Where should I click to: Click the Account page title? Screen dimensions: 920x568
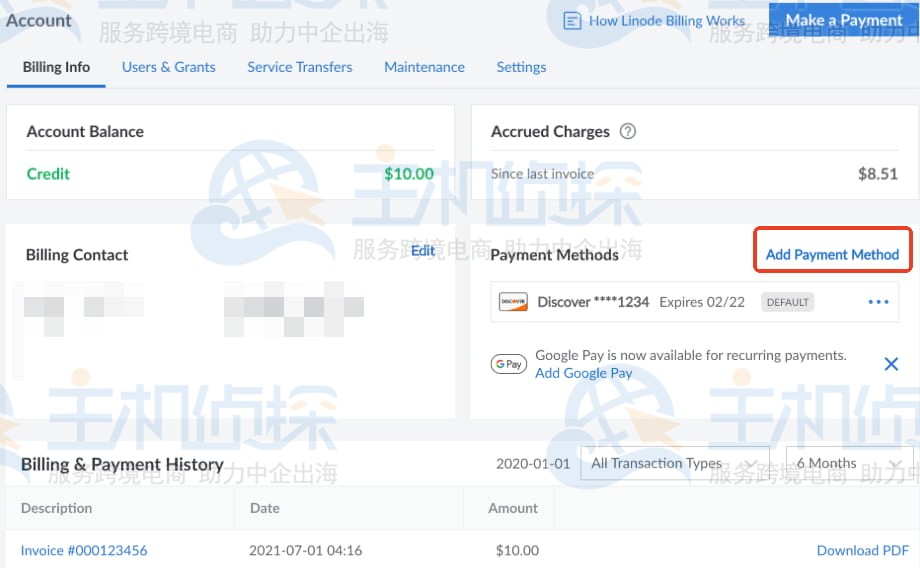(39, 21)
